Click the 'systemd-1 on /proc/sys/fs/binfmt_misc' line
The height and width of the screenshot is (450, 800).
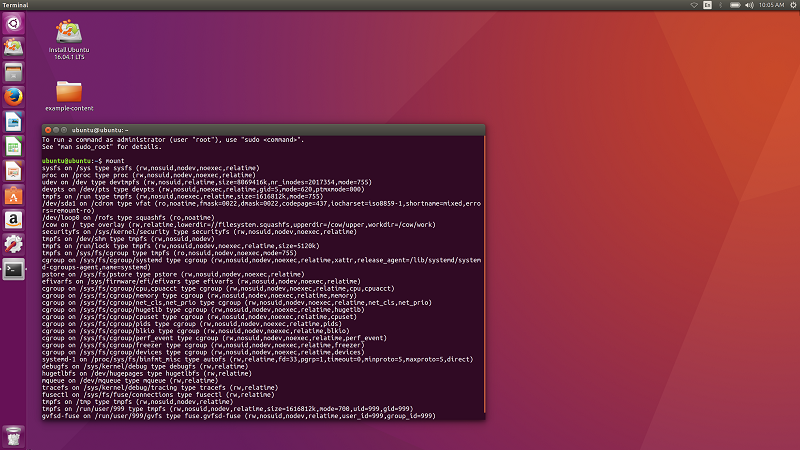(x=258, y=359)
